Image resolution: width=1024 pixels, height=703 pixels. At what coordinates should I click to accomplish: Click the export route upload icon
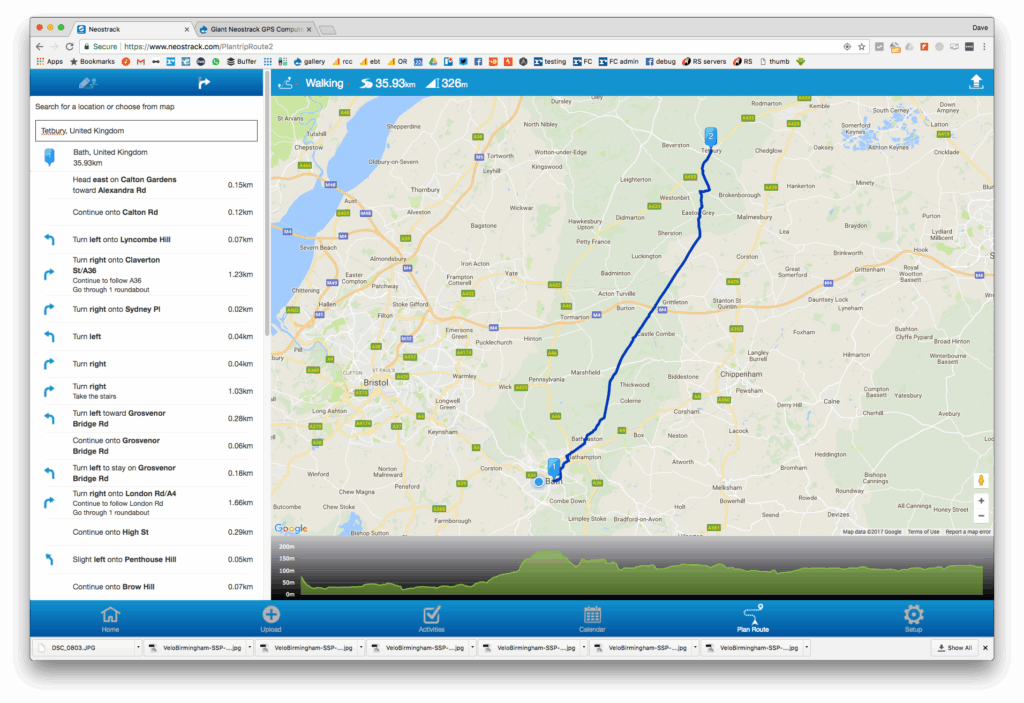[976, 82]
